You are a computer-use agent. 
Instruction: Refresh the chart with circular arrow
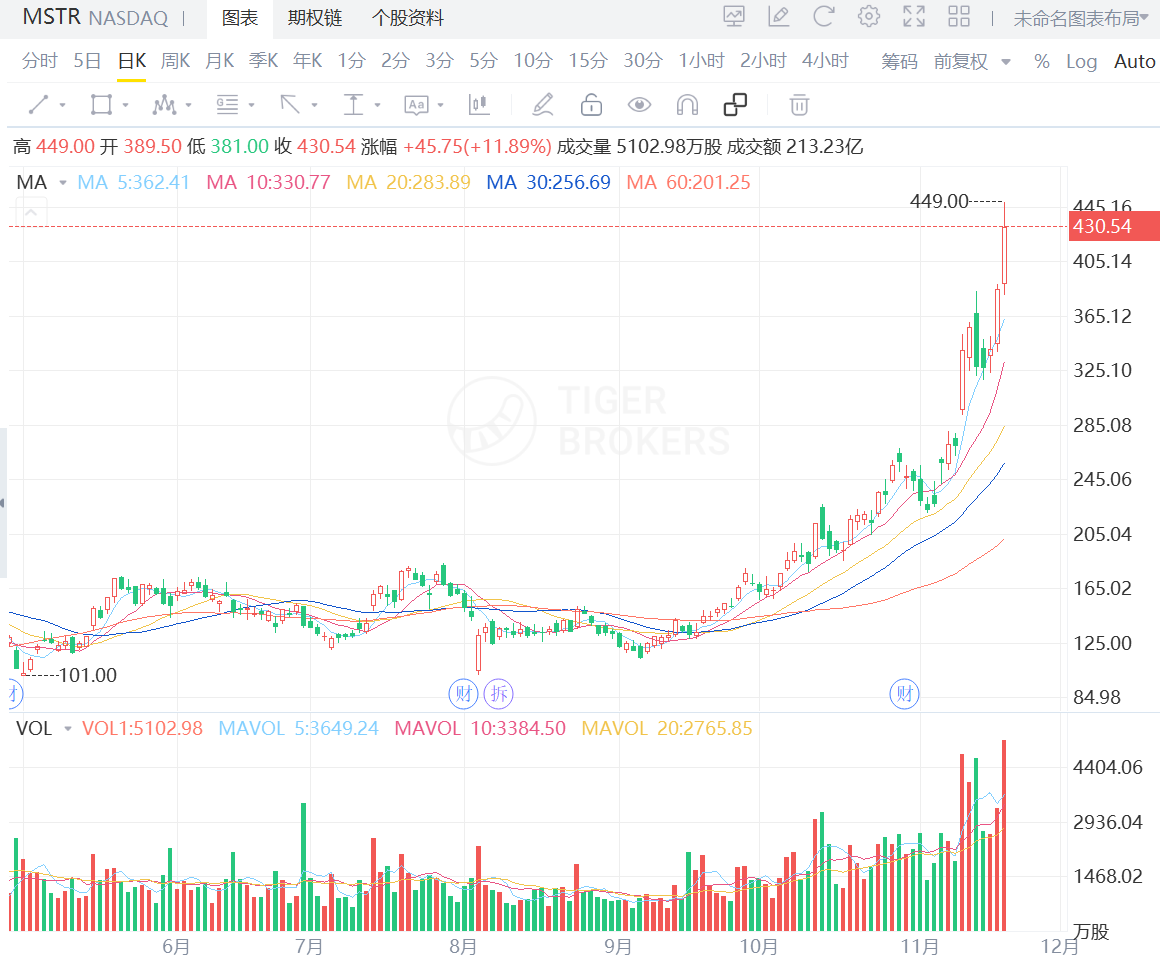[x=824, y=16]
